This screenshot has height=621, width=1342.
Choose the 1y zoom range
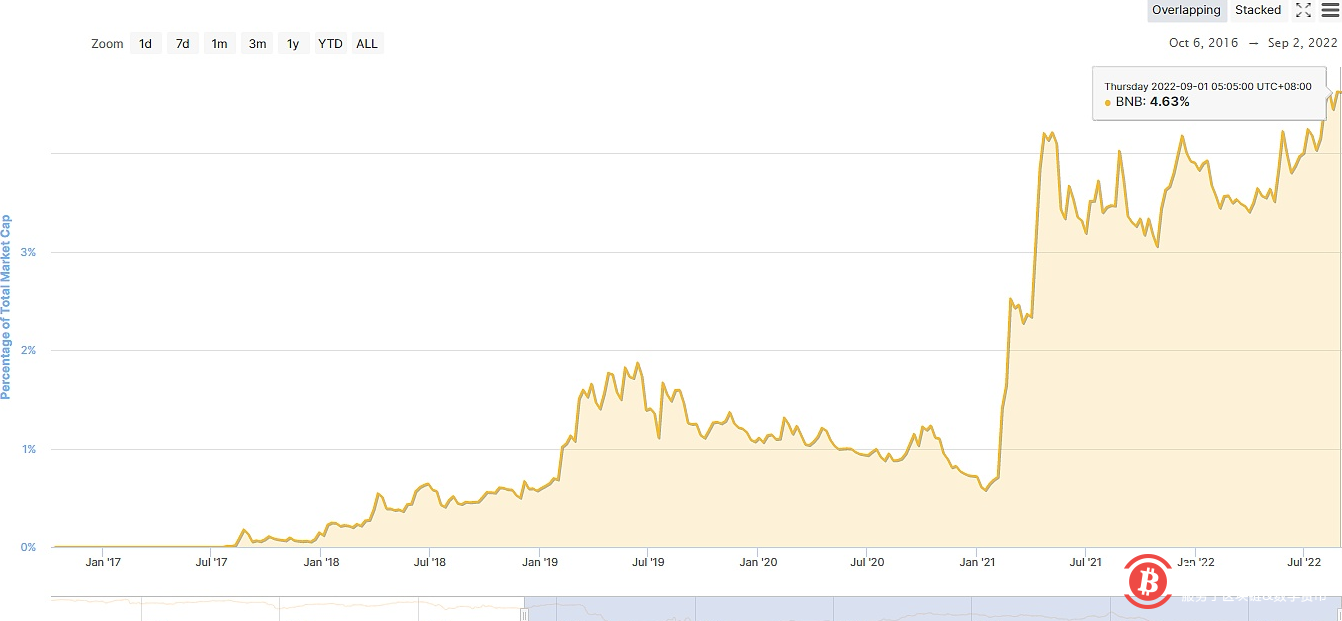293,43
